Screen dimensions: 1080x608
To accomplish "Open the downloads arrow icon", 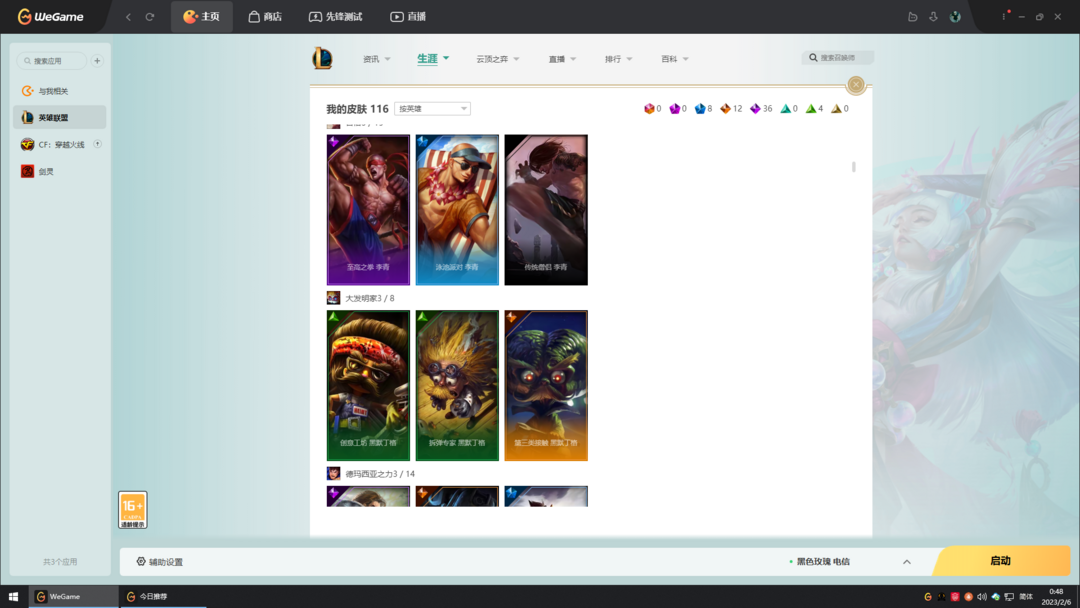I will point(933,17).
